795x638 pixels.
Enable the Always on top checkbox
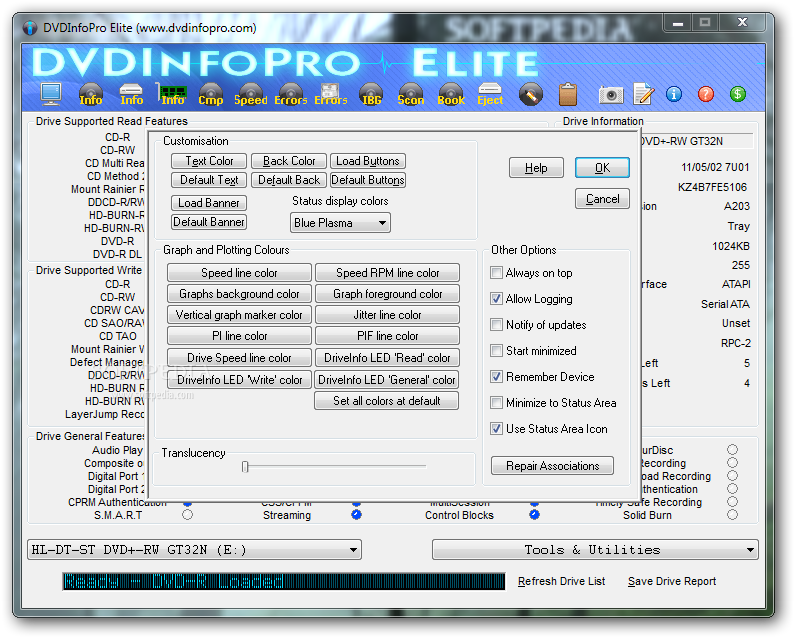click(x=496, y=272)
